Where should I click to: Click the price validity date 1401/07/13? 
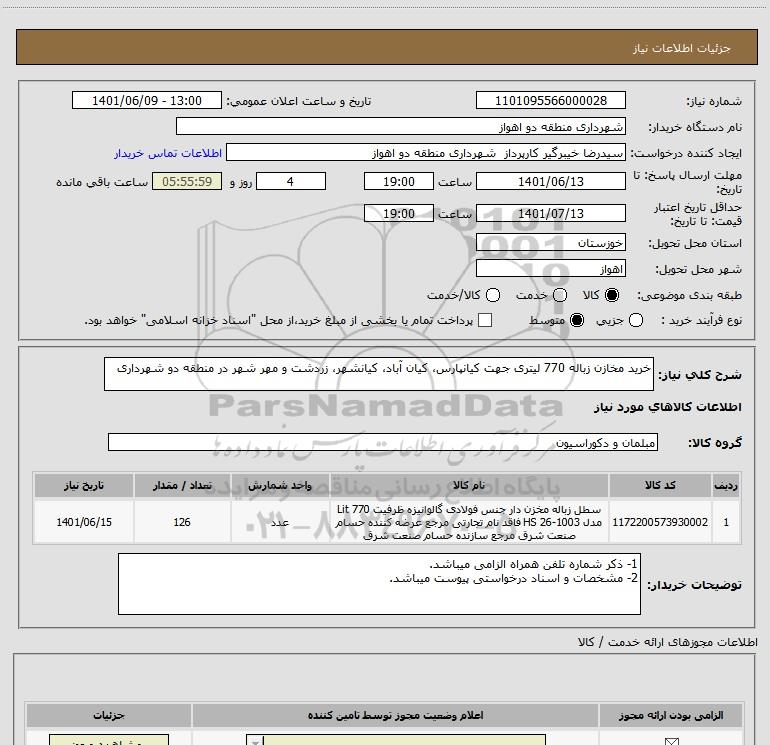coord(550,213)
